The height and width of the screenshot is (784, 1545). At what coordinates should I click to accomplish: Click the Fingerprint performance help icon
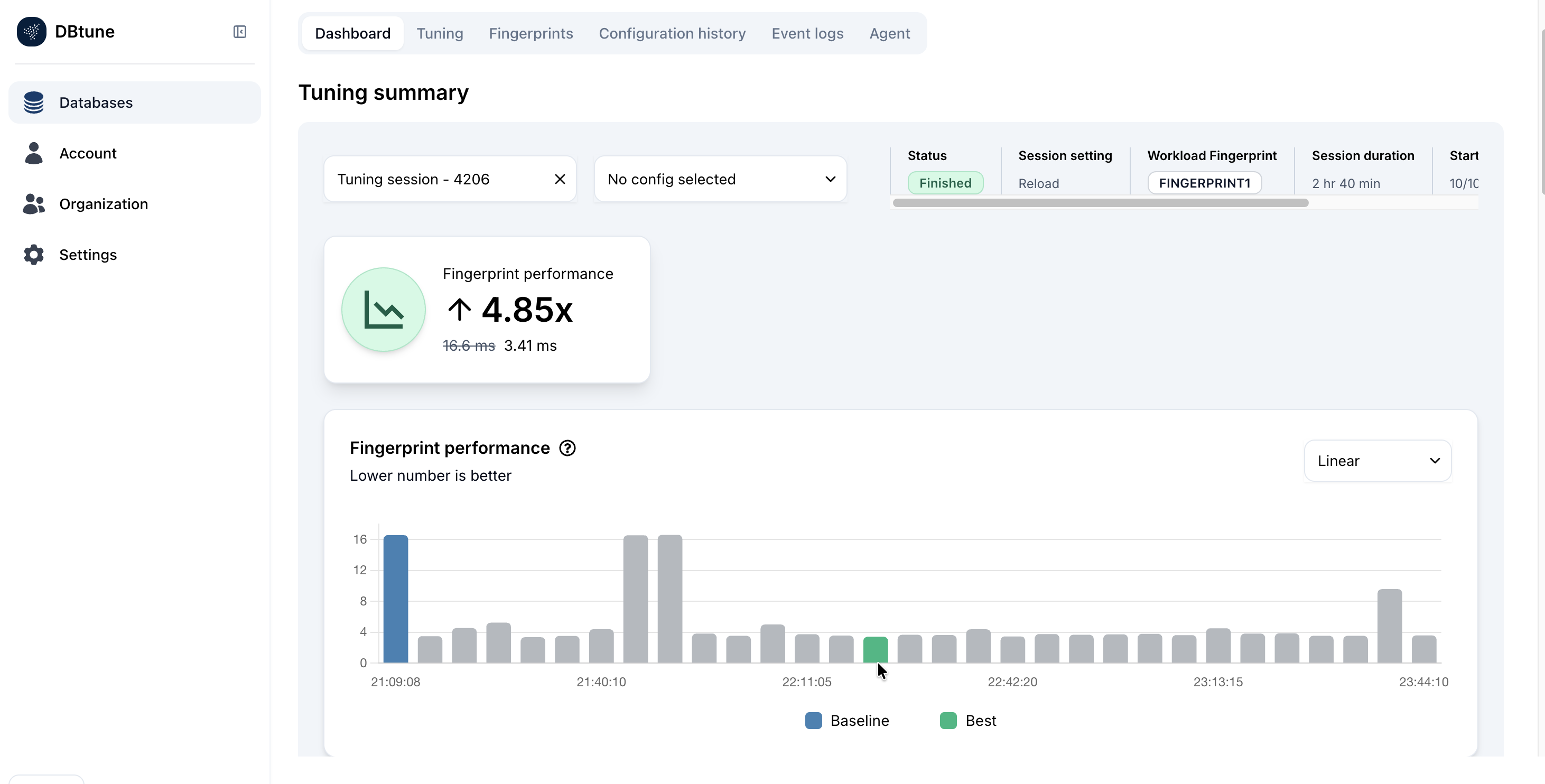click(x=567, y=448)
